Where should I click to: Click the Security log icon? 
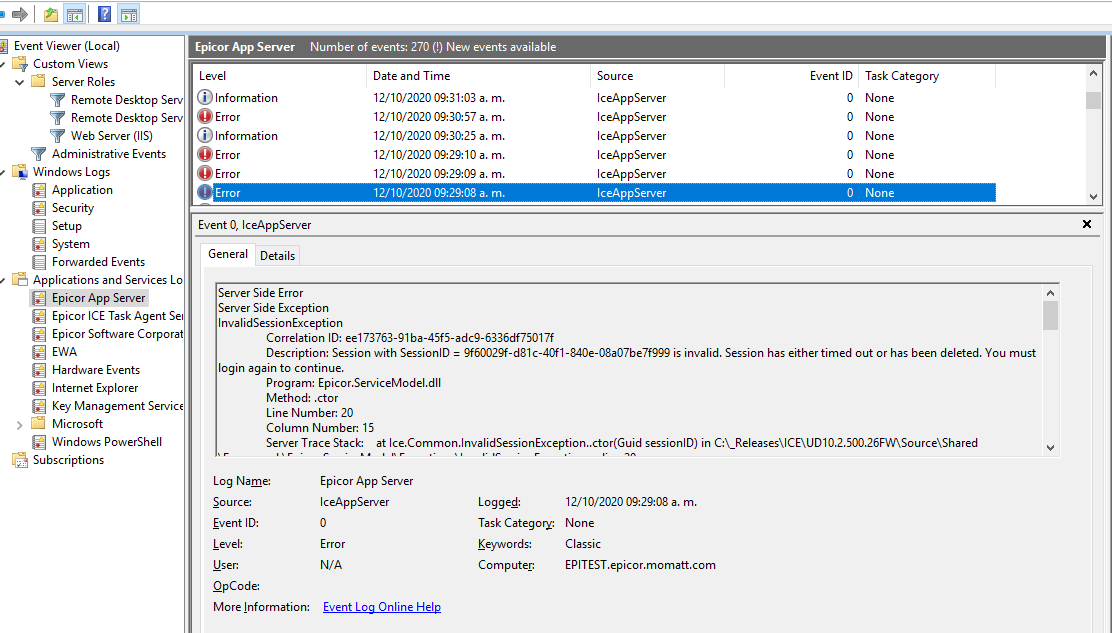(x=39, y=208)
